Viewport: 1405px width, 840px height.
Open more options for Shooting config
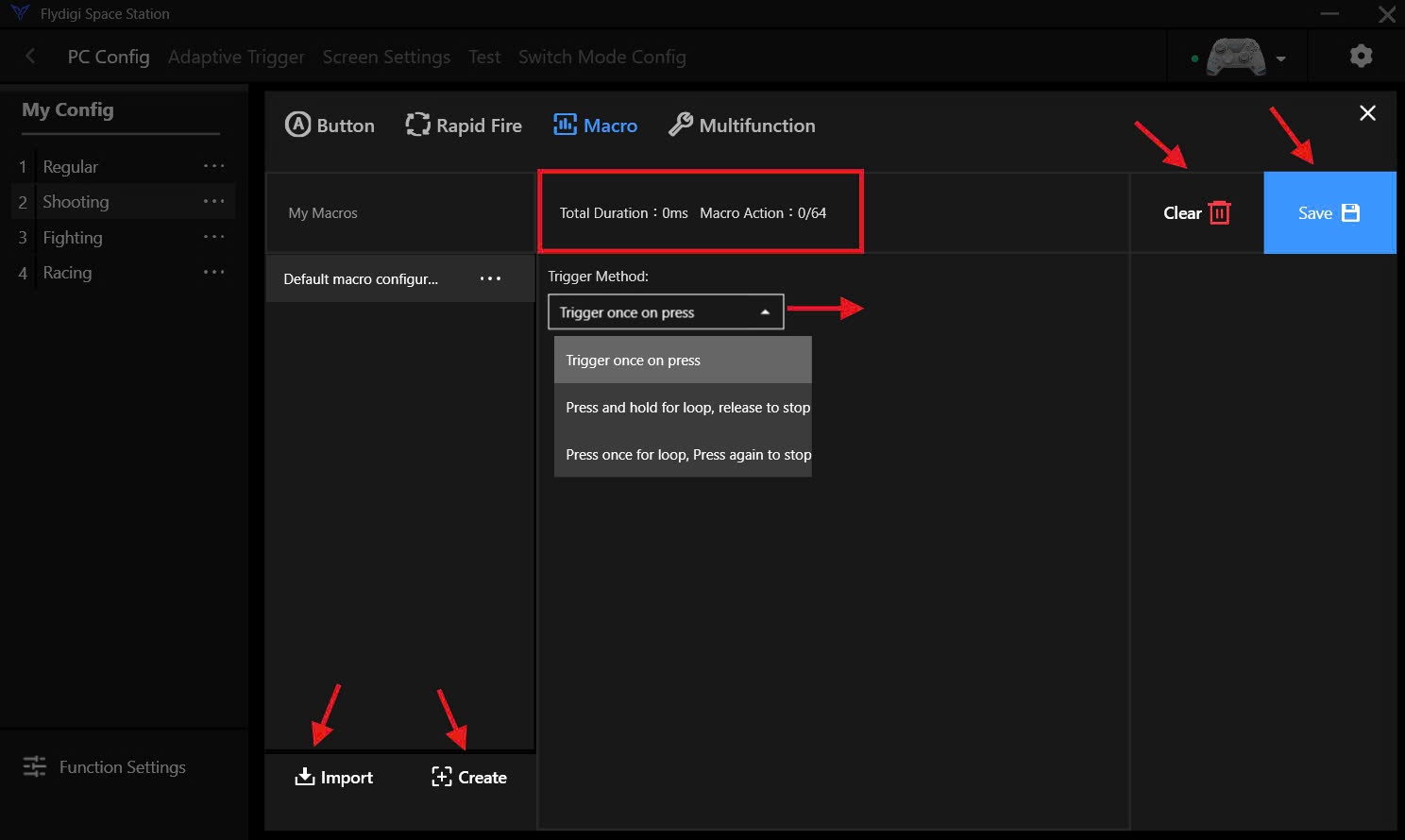[214, 201]
